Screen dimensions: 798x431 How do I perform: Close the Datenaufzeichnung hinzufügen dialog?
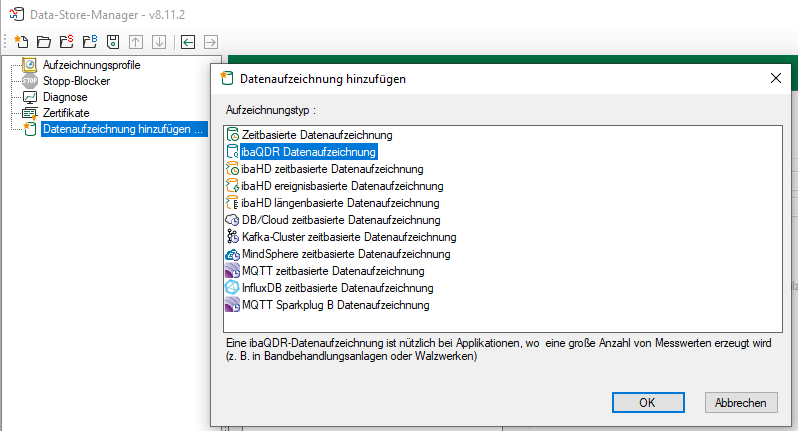tap(776, 78)
